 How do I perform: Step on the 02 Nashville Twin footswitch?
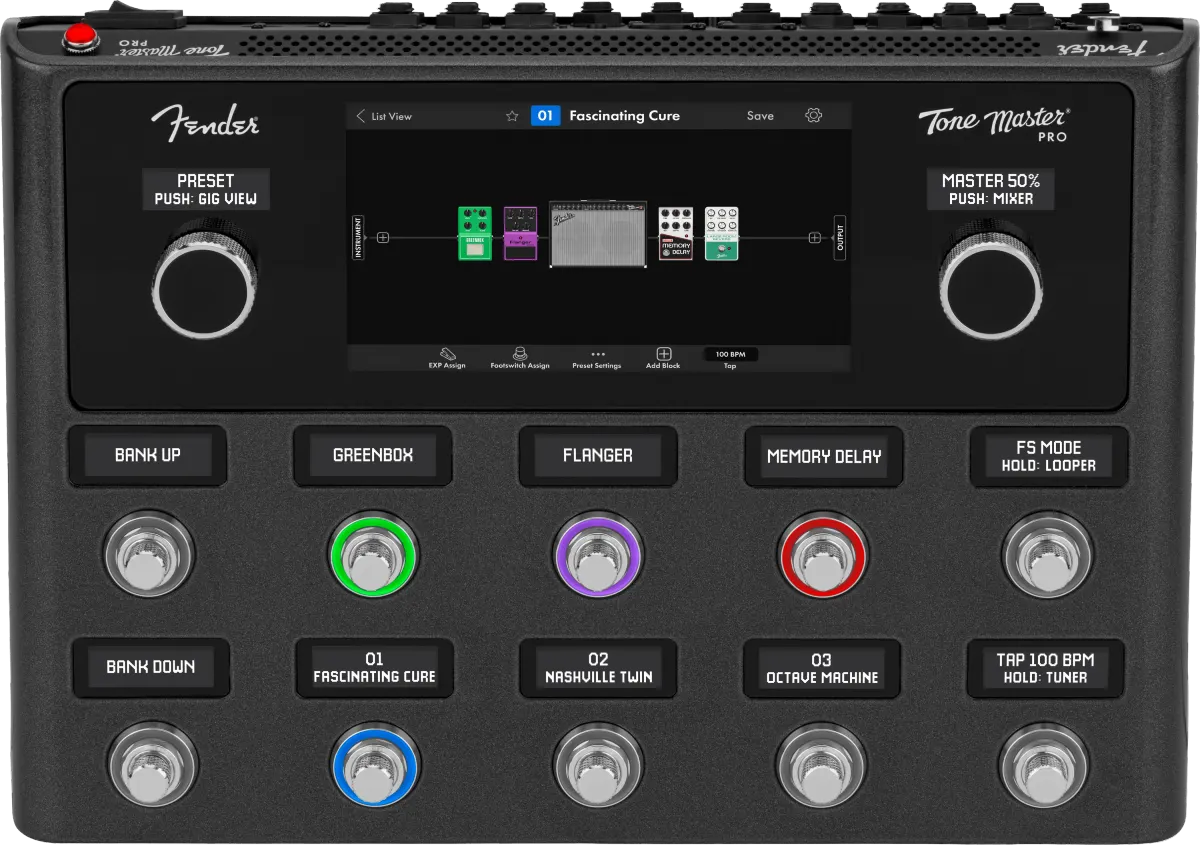[598, 765]
